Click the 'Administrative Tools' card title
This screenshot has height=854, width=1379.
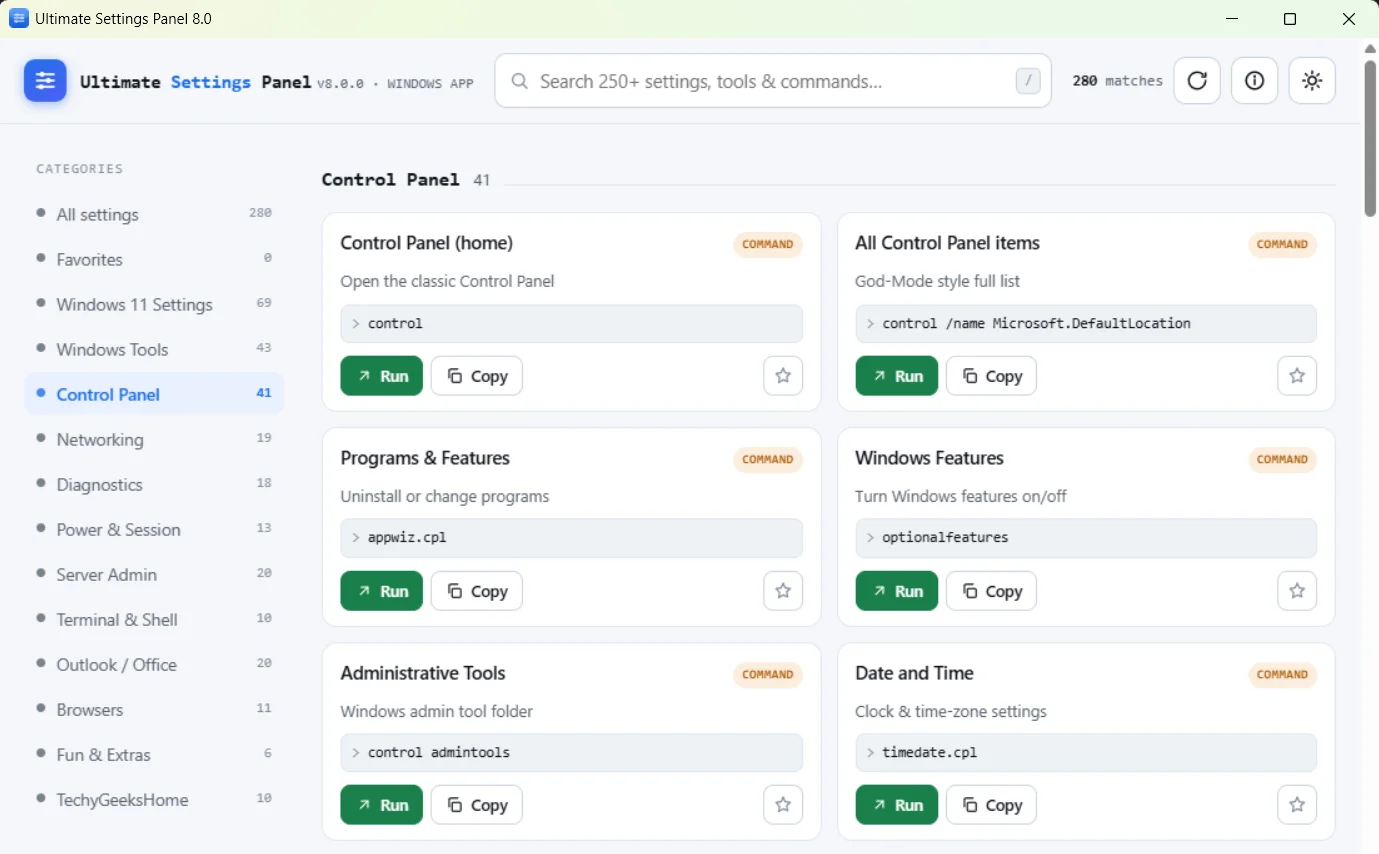tap(423, 673)
